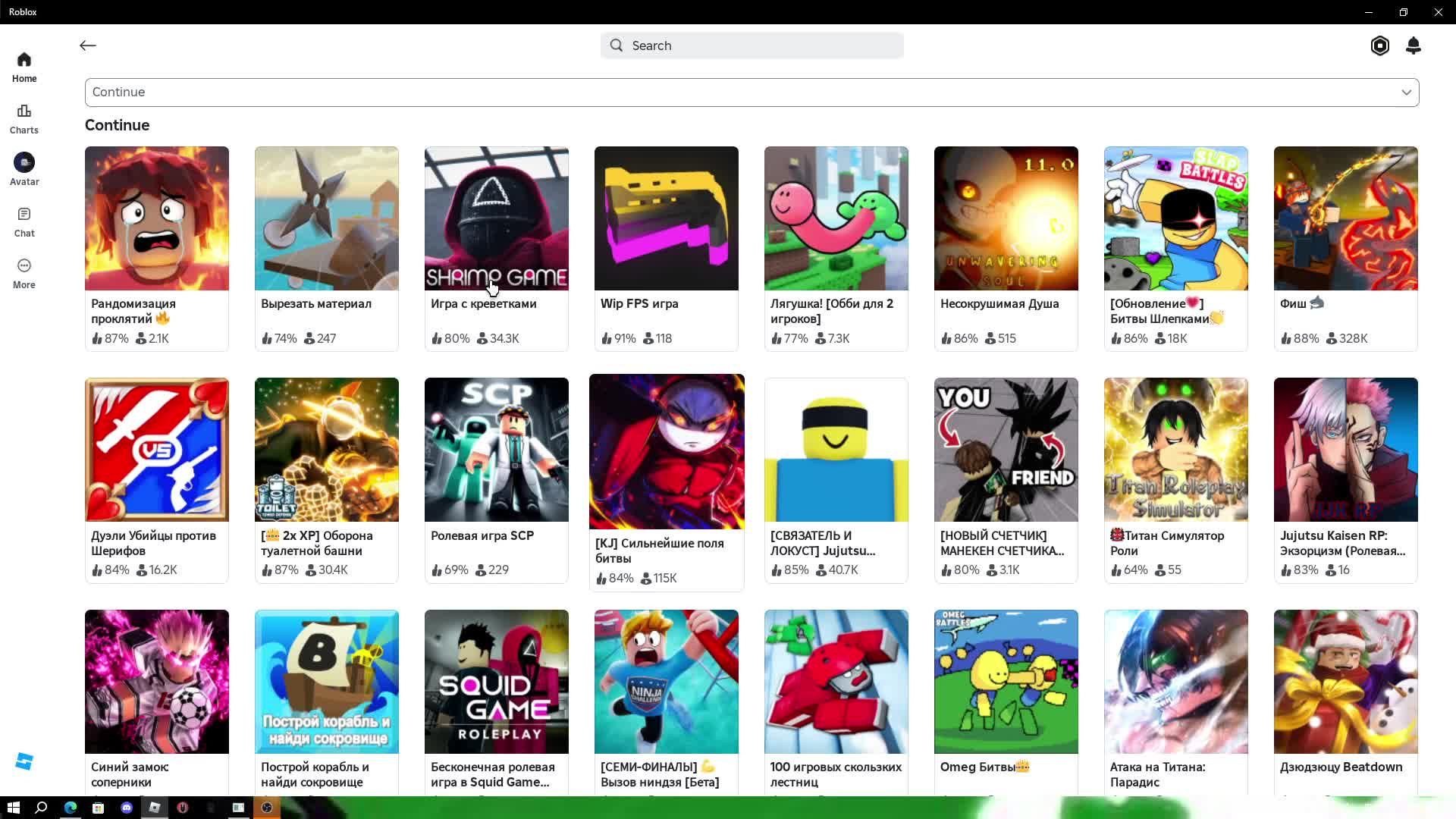Open the More sidebar menu
1456x819 pixels.
24,273
